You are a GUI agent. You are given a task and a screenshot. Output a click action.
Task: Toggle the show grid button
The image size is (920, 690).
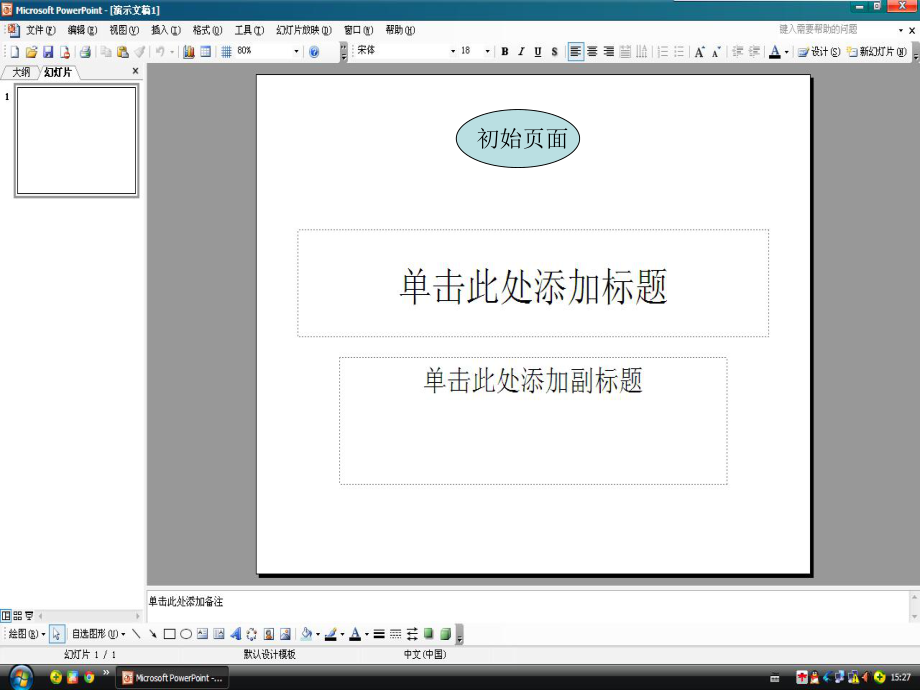tap(226, 52)
